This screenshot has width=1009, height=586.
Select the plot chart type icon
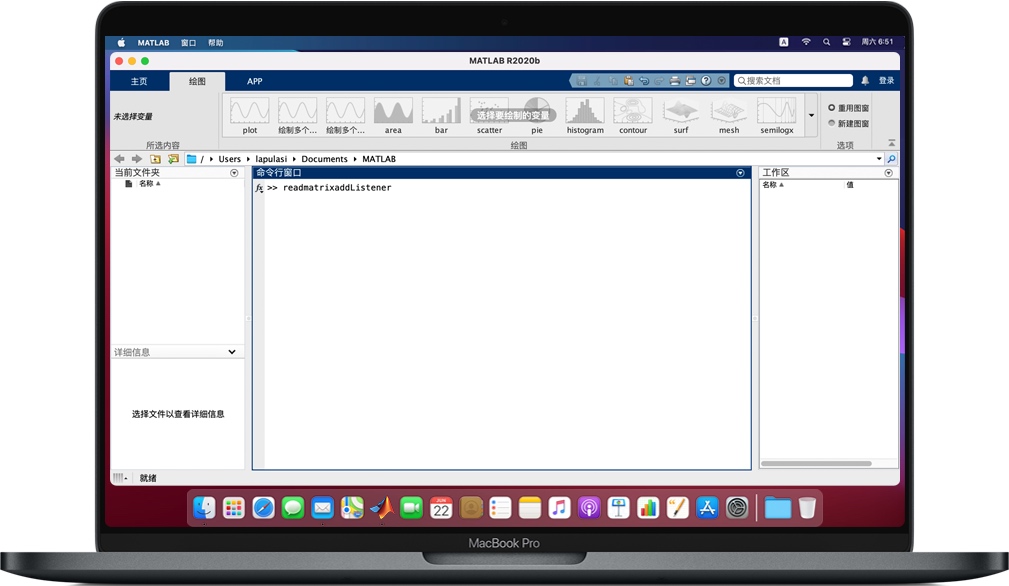click(x=248, y=110)
